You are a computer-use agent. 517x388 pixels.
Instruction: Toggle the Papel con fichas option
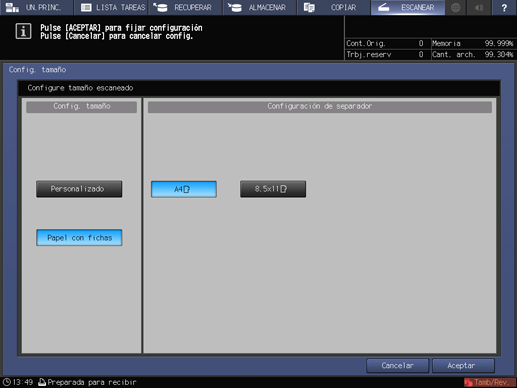79,238
